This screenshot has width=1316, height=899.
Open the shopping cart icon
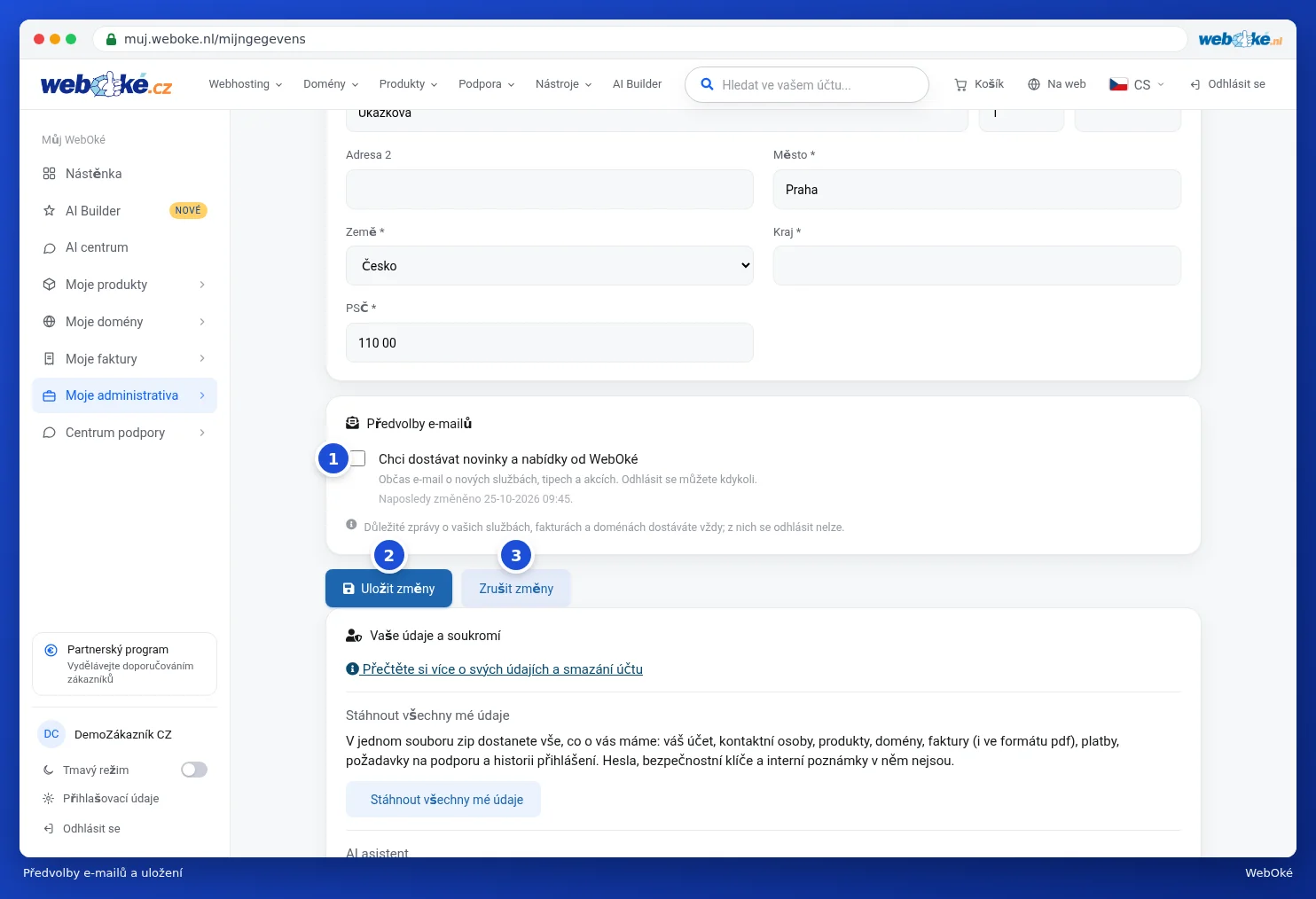[x=960, y=84]
